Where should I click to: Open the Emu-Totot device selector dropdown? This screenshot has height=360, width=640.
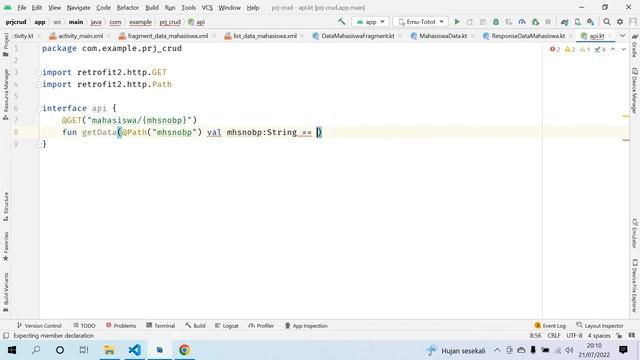pyautogui.click(x=420, y=22)
